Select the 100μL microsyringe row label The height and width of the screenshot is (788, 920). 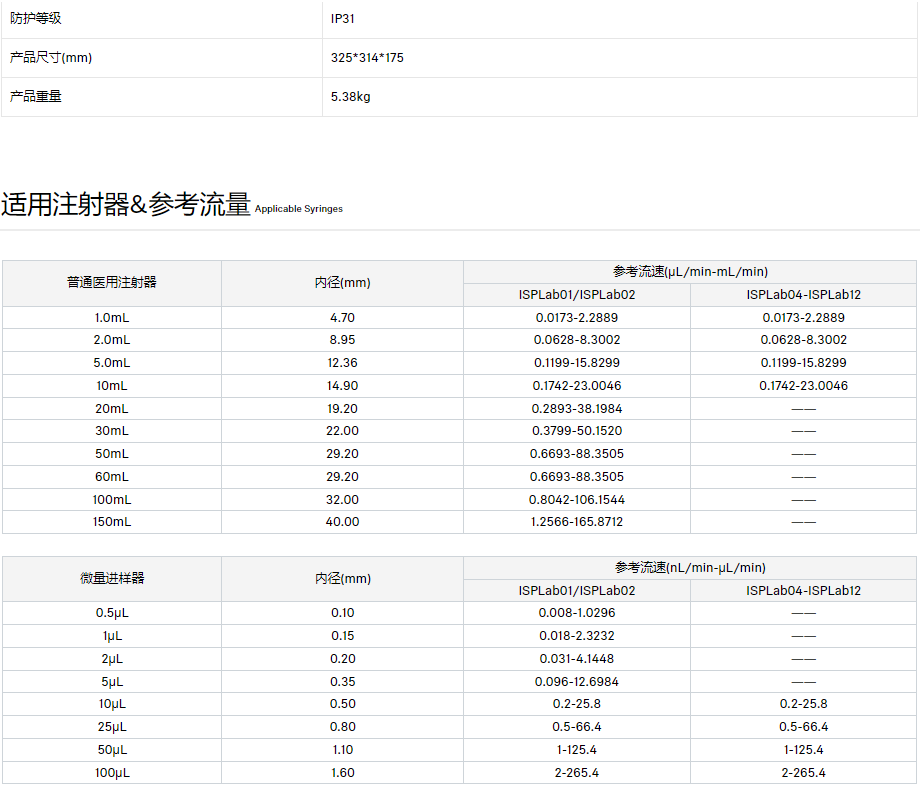tap(112, 773)
